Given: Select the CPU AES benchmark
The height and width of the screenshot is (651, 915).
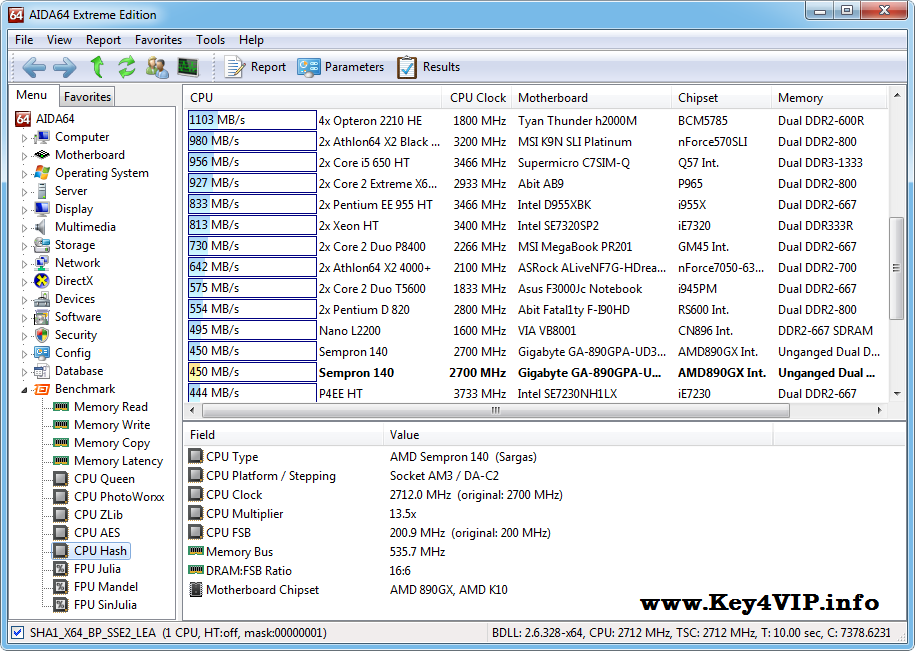Looking at the screenshot, I should click(97, 533).
